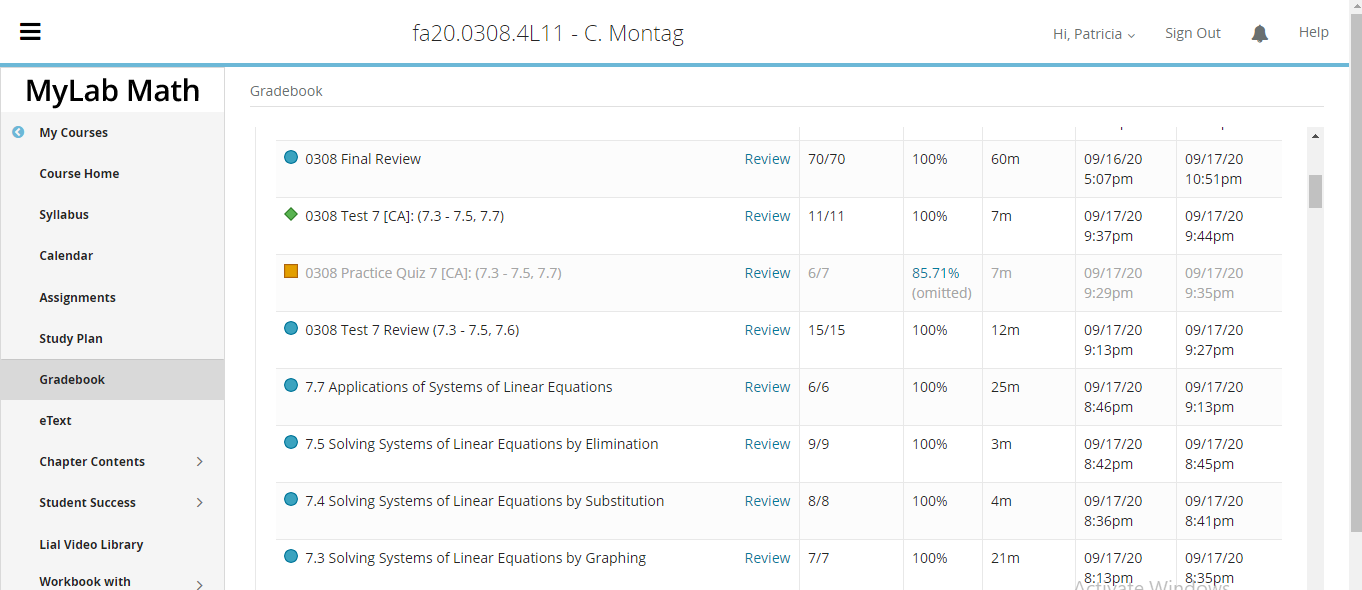Click the scrollbar up arrow in gradebook
This screenshot has height=590, width=1362.
(x=1315, y=136)
